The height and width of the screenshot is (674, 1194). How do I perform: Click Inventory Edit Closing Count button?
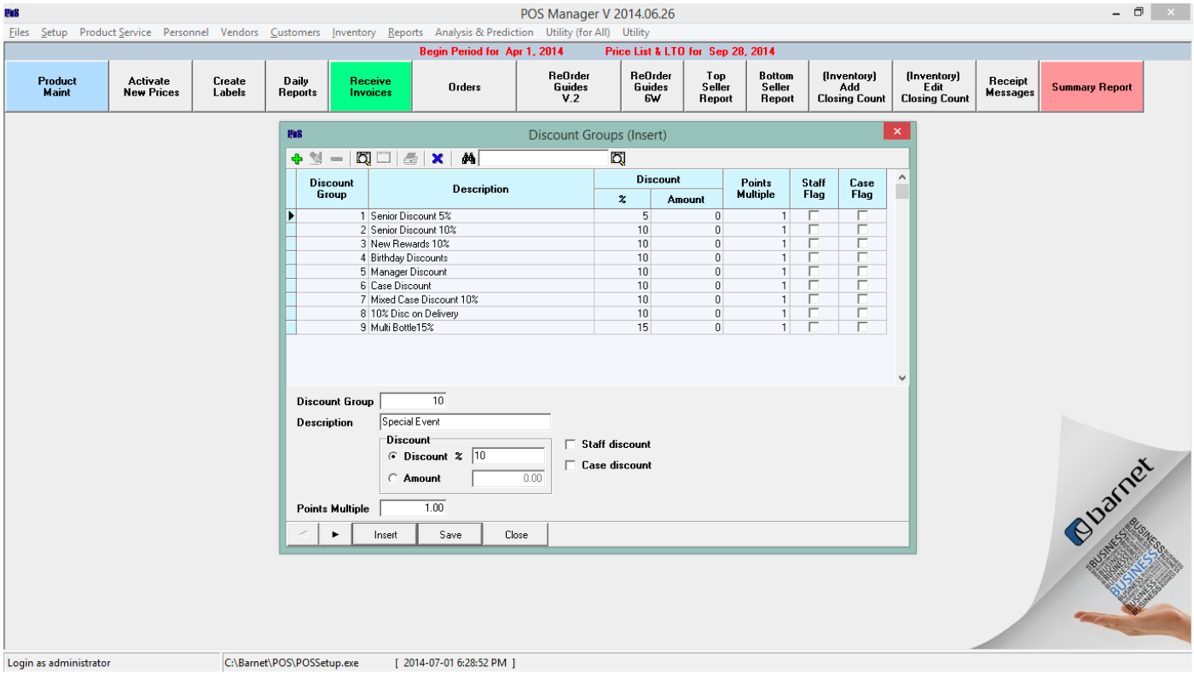pyautogui.click(x=934, y=87)
